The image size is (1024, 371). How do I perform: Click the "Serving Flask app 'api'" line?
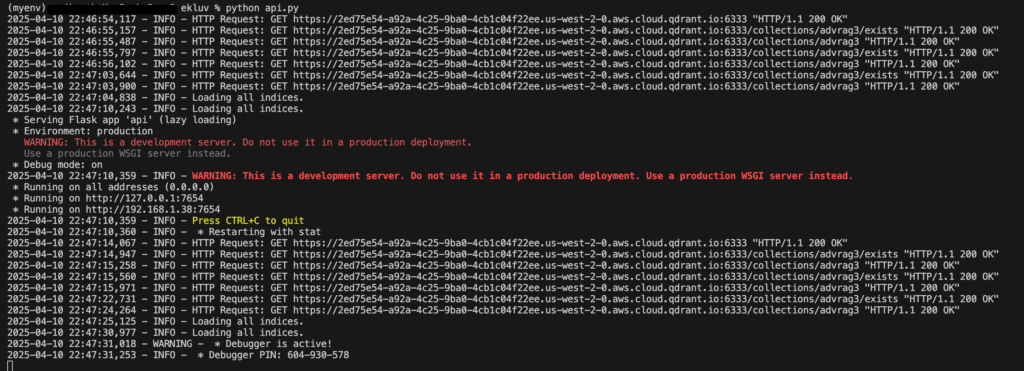124,120
